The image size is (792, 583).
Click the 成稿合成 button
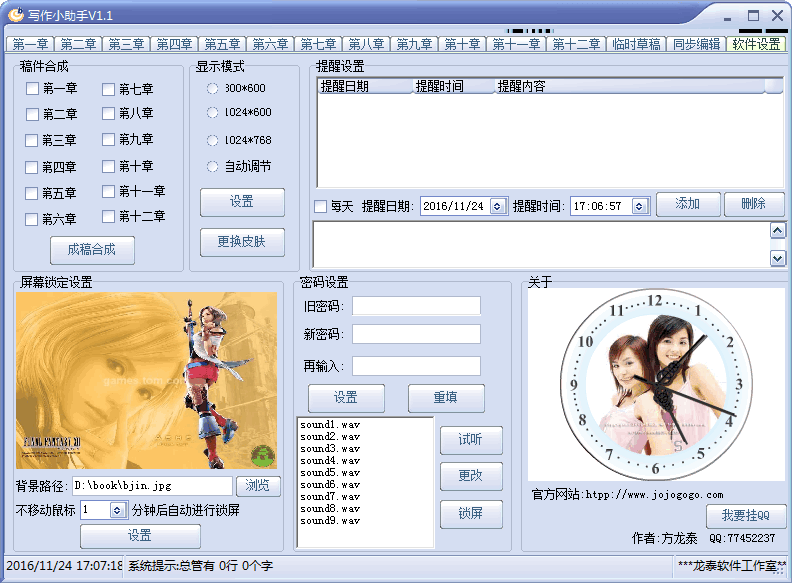click(92, 250)
